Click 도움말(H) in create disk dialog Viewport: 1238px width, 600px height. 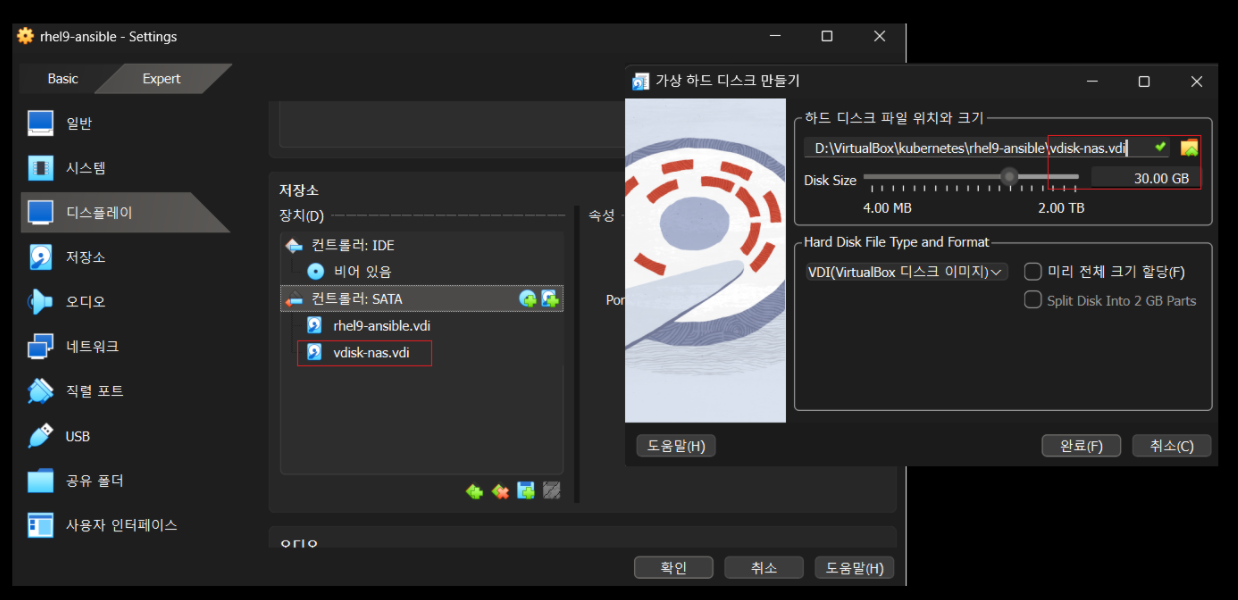[x=676, y=446]
